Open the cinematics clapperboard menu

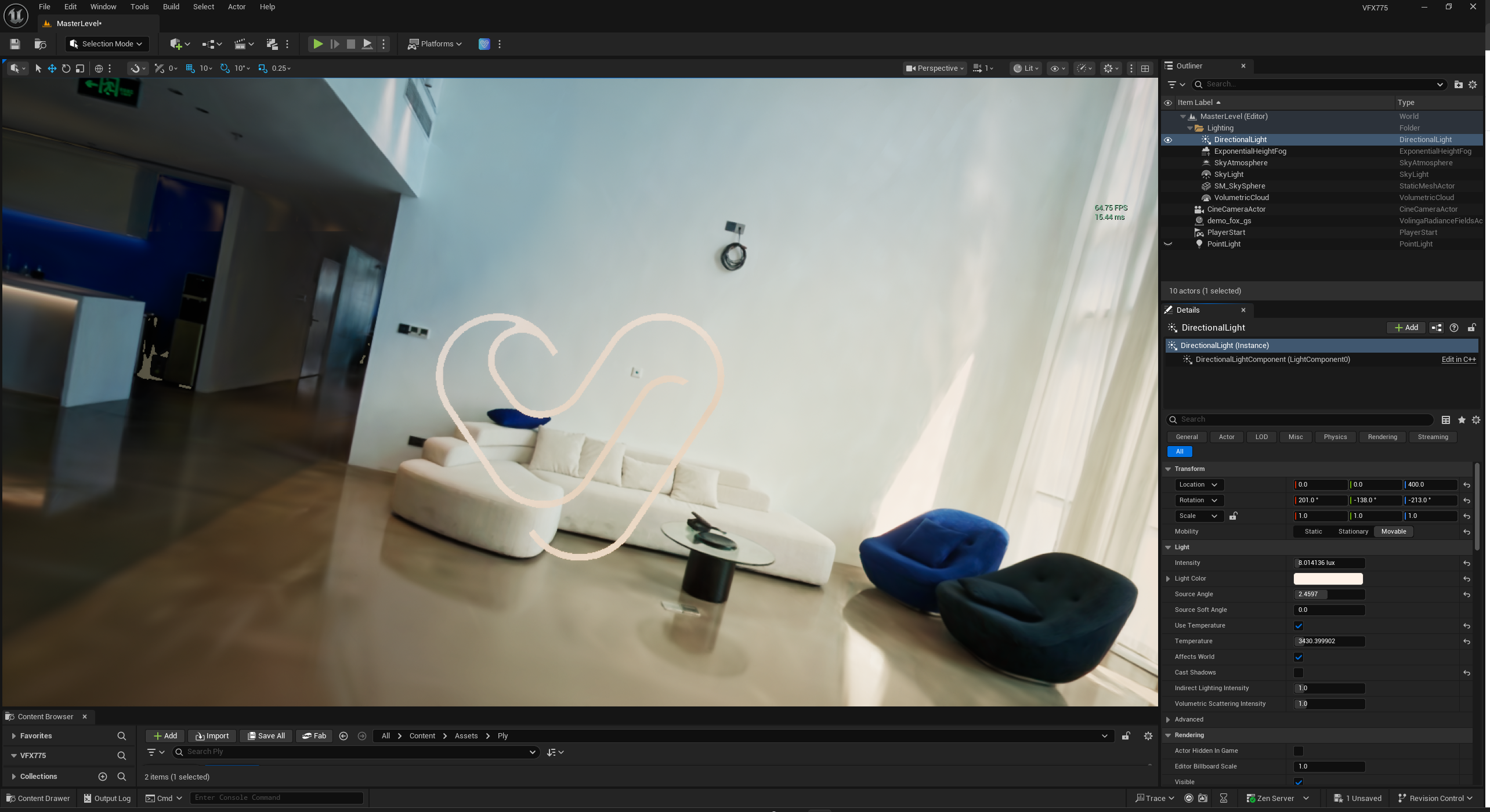(x=240, y=43)
